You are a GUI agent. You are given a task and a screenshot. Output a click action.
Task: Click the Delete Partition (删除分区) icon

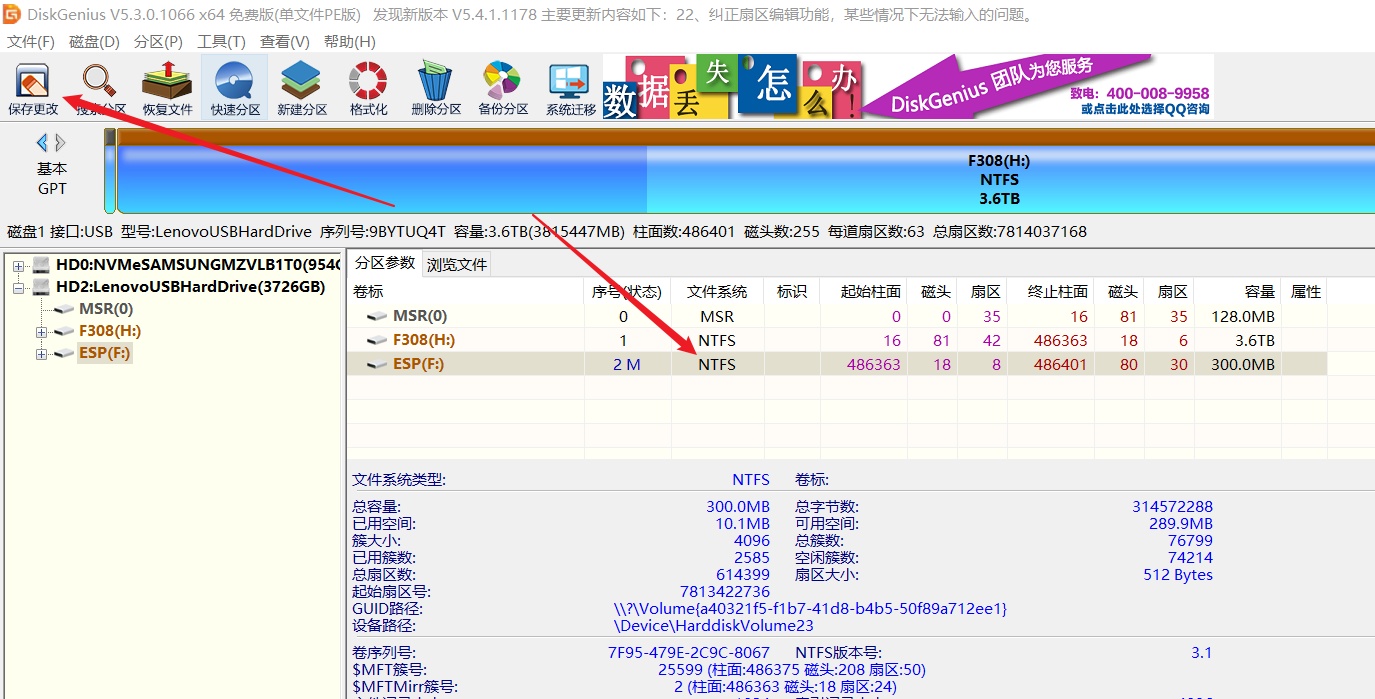[436, 88]
